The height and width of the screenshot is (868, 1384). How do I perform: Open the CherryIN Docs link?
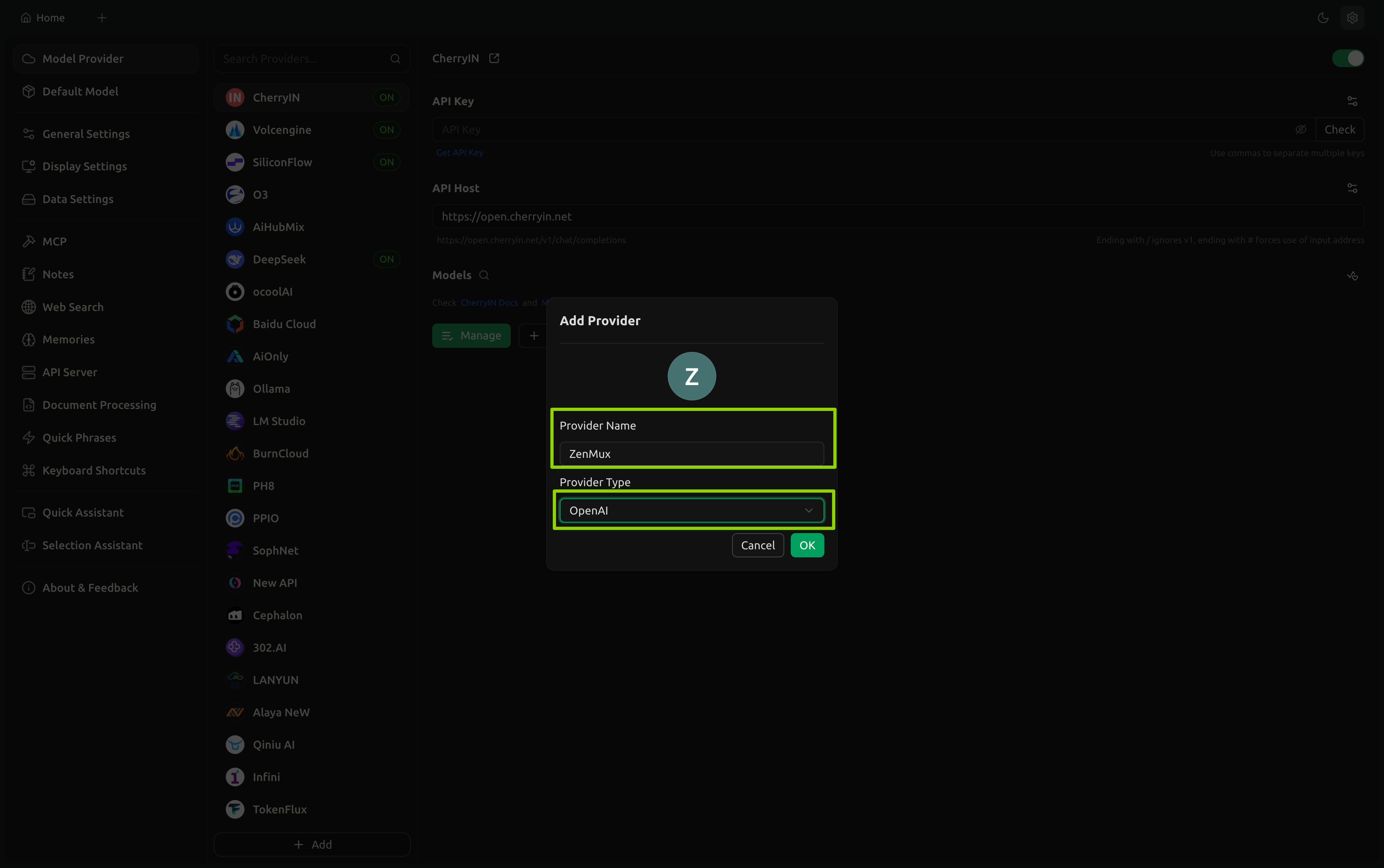click(x=489, y=303)
